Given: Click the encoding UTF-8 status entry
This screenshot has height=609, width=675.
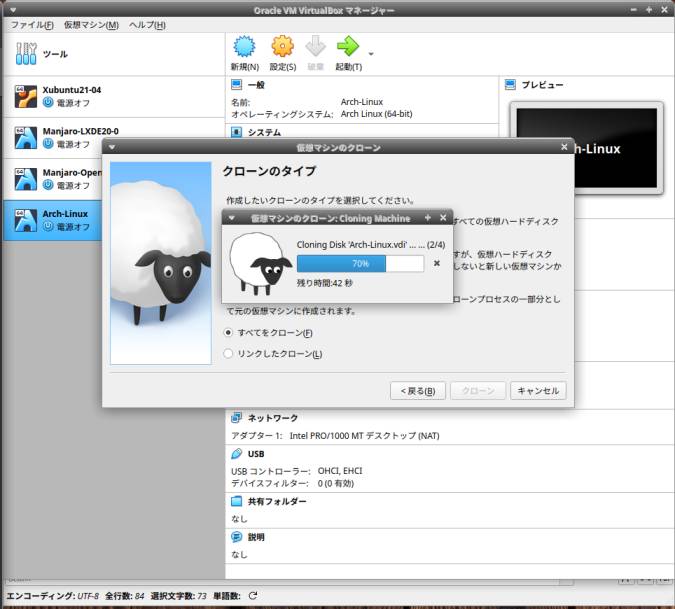Looking at the screenshot, I should (53, 596).
